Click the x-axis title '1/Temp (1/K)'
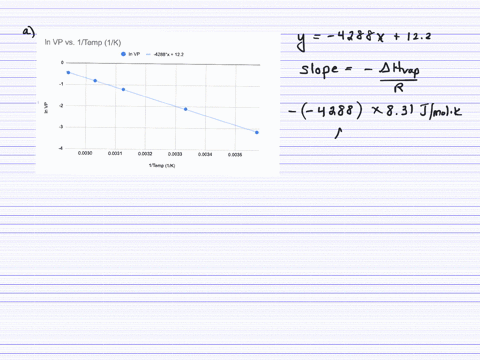Viewport: 480px width, 360px height. coord(162,165)
